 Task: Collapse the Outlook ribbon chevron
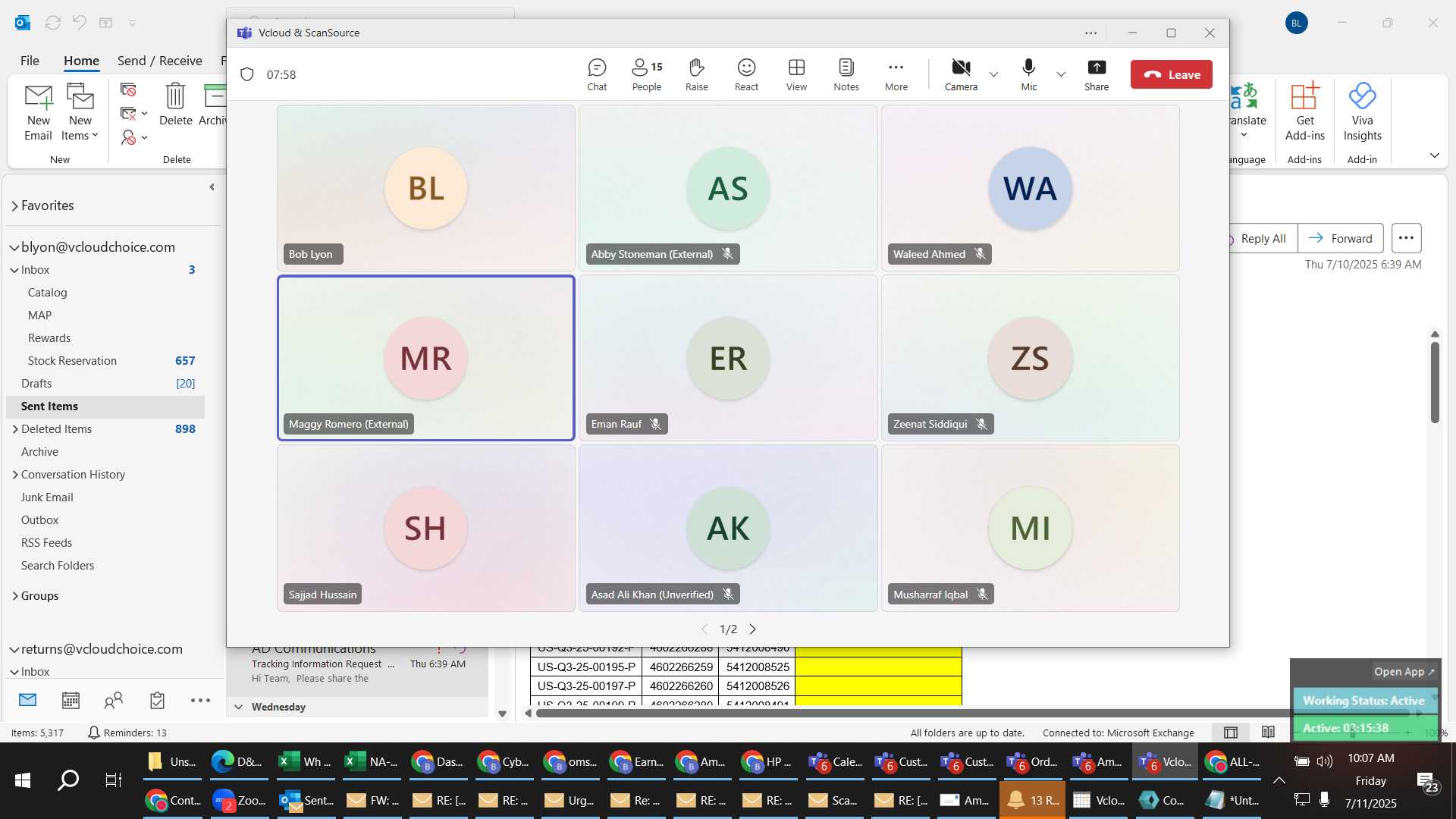coord(1434,155)
